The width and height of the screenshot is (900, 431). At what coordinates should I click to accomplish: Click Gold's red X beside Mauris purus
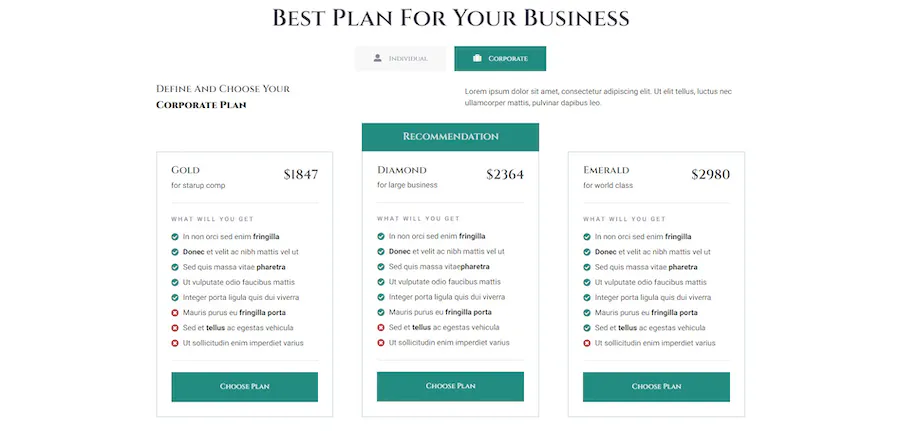point(175,313)
